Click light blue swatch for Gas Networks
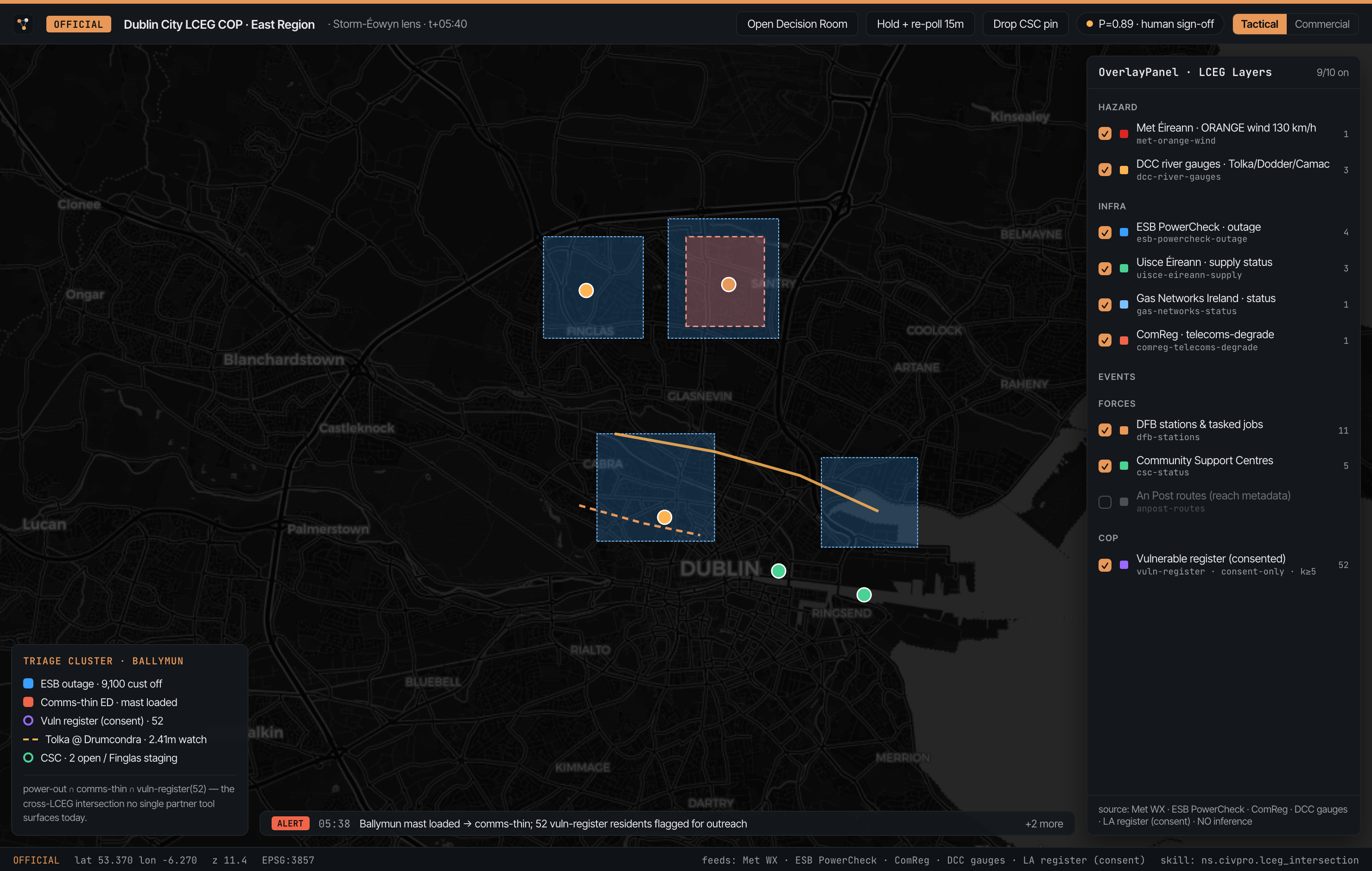1372x871 pixels. click(1124, 305)
